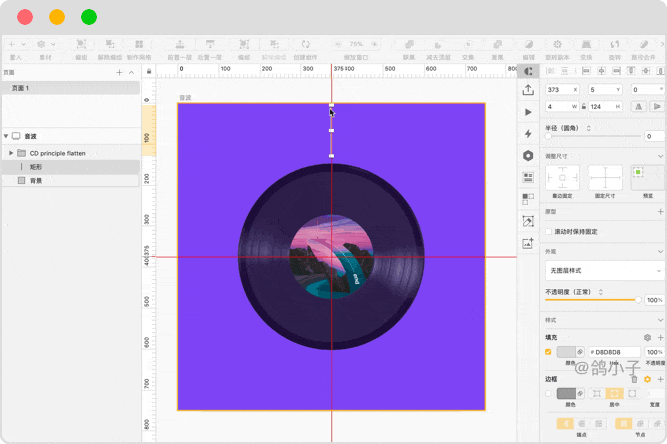
Task: Enable the 滚动时保持固定 checkbox
Action: point(549,232)
